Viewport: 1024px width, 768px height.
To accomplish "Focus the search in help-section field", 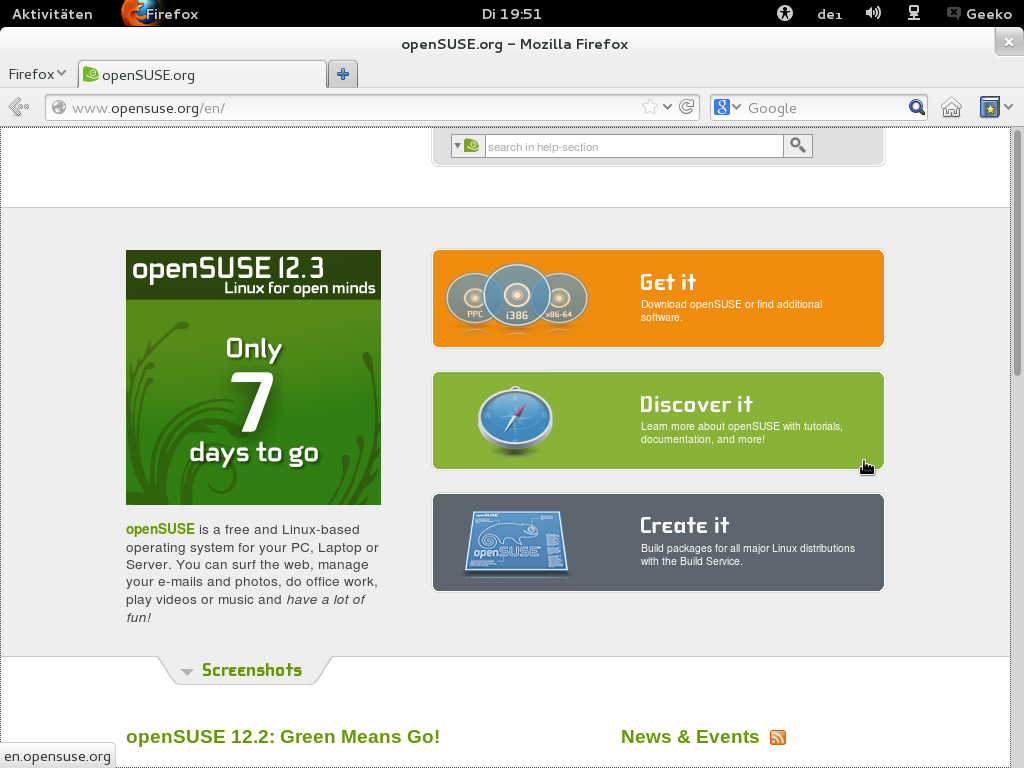I will coord(634,146).
